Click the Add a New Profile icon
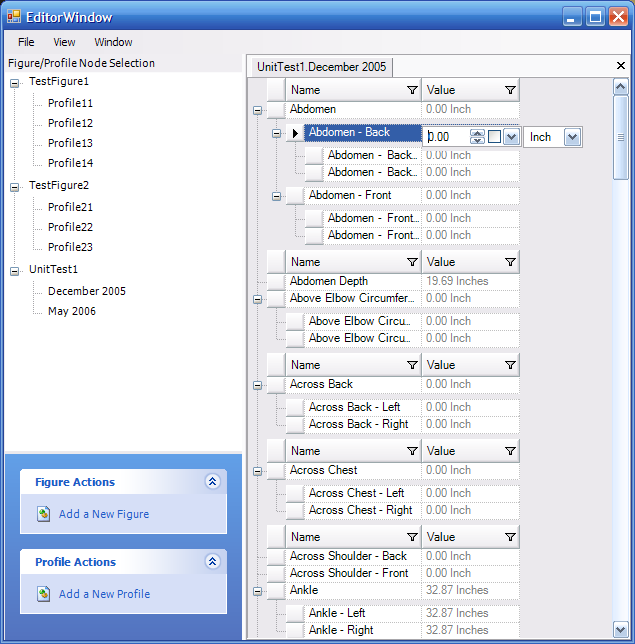 (x=44, y=594)
